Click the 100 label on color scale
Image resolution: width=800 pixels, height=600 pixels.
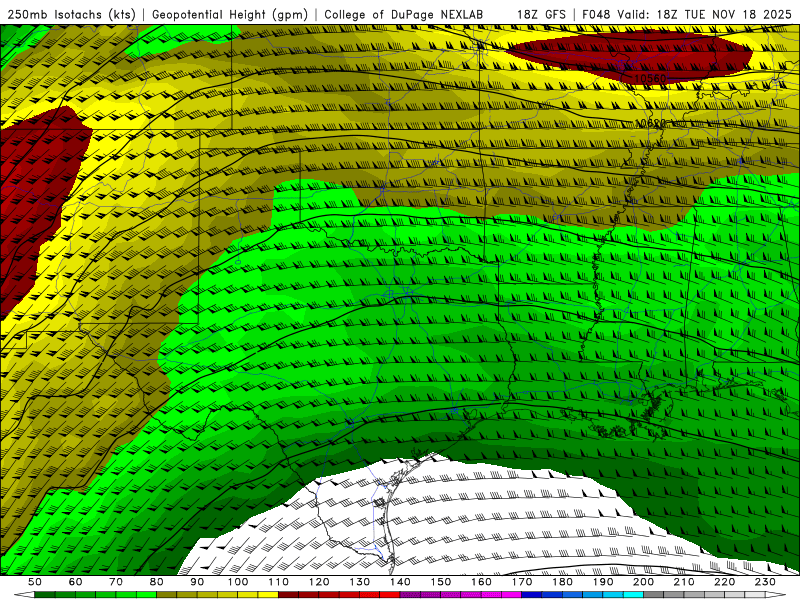point(238,582)
